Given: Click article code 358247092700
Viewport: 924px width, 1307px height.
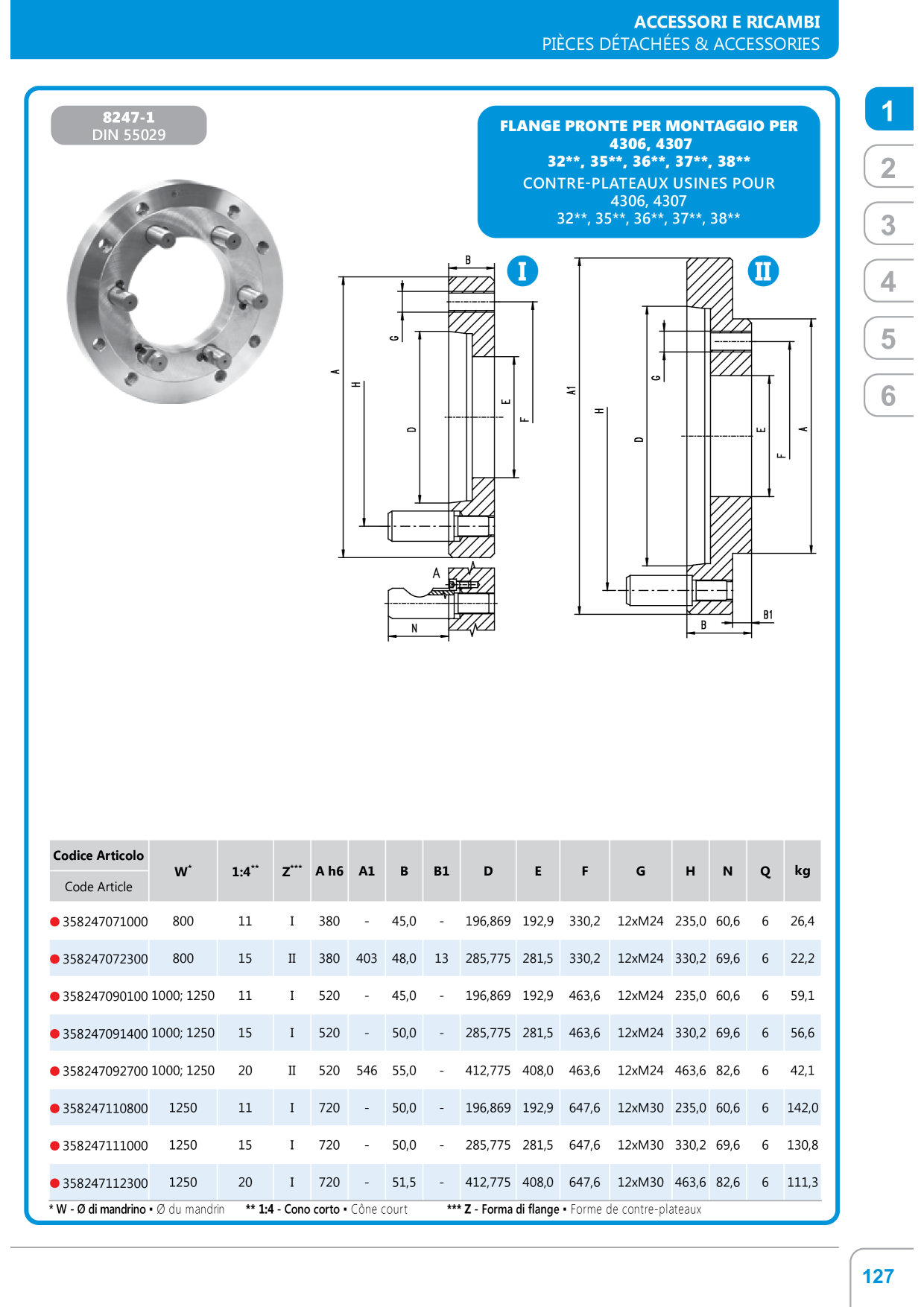Looking at the screenshot, I should tap(105, 1071).
